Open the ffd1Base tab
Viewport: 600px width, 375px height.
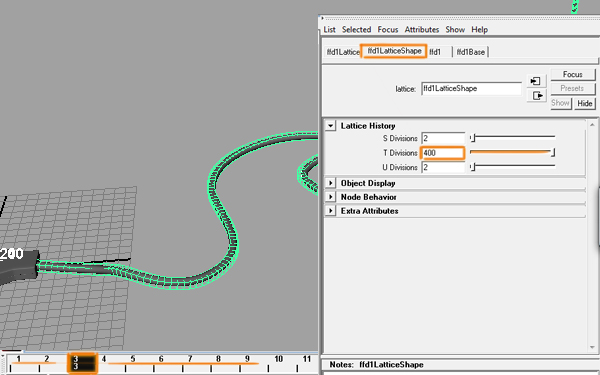click(x=471, y=52)
